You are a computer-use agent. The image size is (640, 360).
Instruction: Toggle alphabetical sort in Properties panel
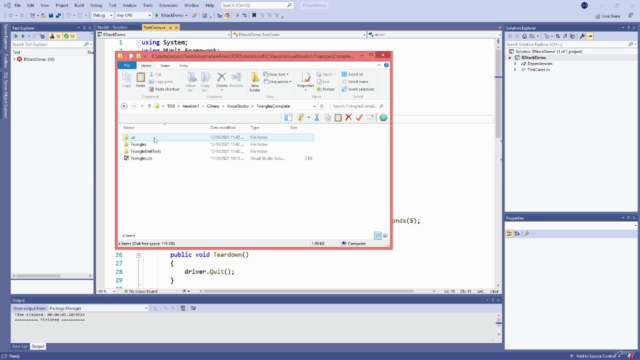[x=517, y=234]
